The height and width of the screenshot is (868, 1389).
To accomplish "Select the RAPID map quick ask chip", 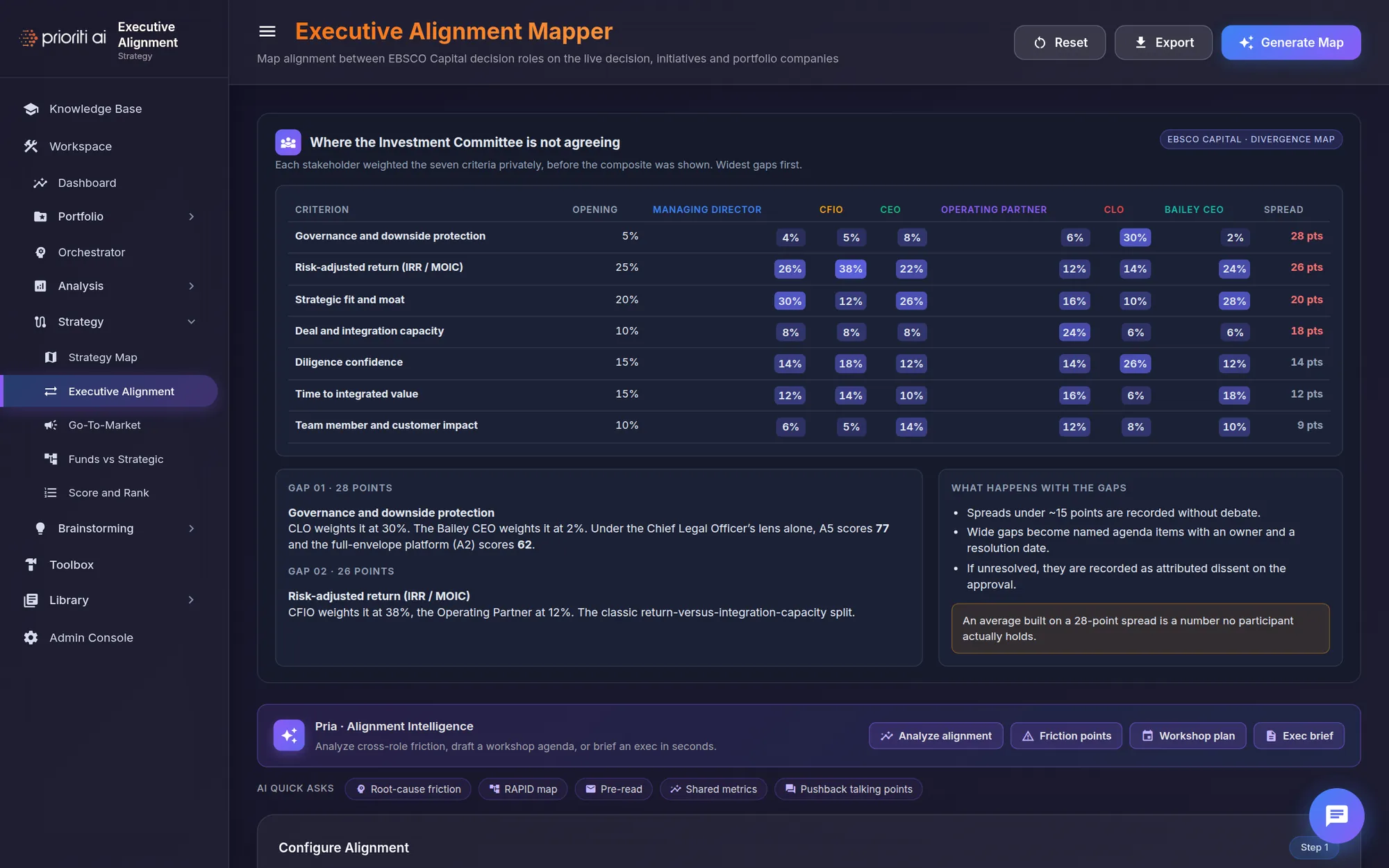I will pos(523,789).
